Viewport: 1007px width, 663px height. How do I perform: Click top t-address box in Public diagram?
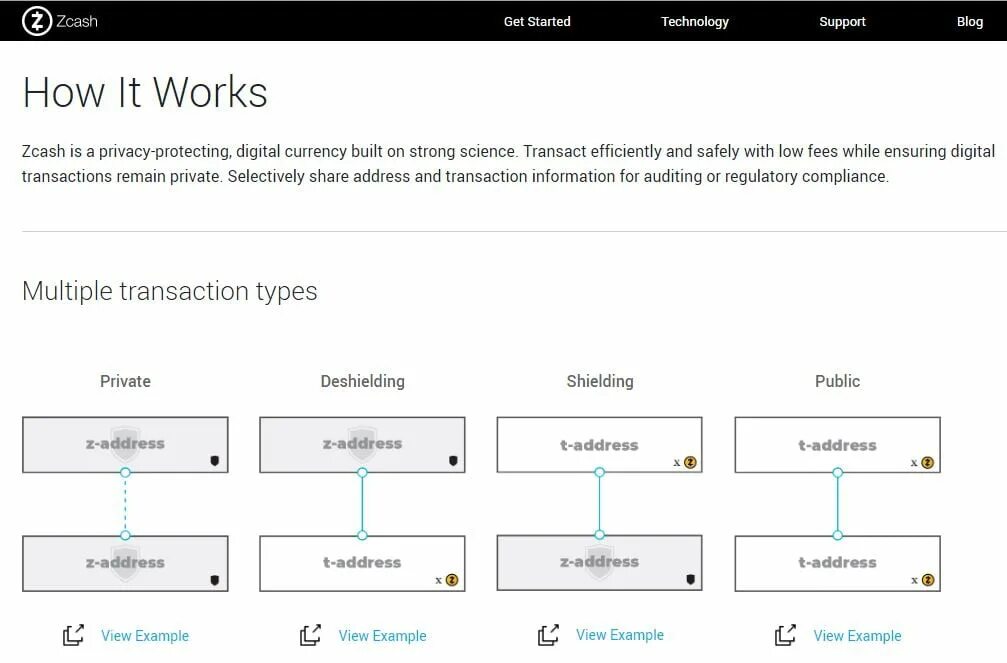837,445
